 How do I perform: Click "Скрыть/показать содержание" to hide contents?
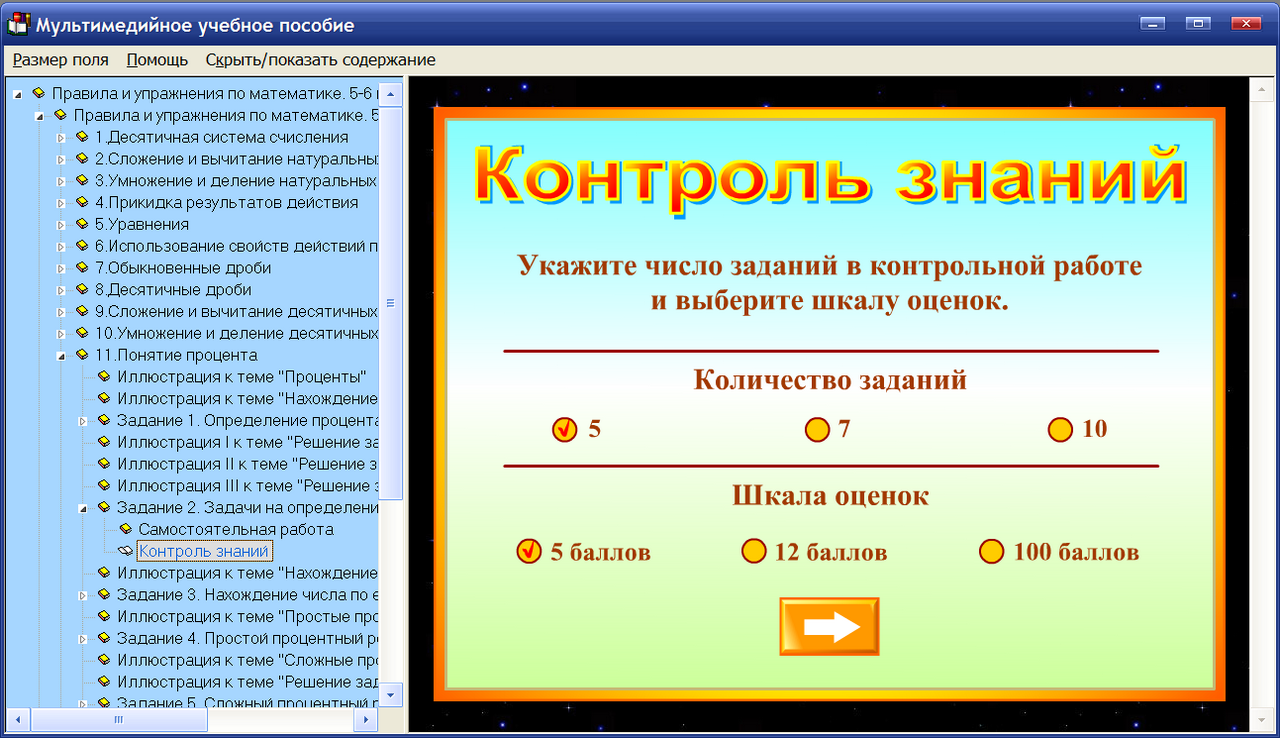click(x=318, y=60)
